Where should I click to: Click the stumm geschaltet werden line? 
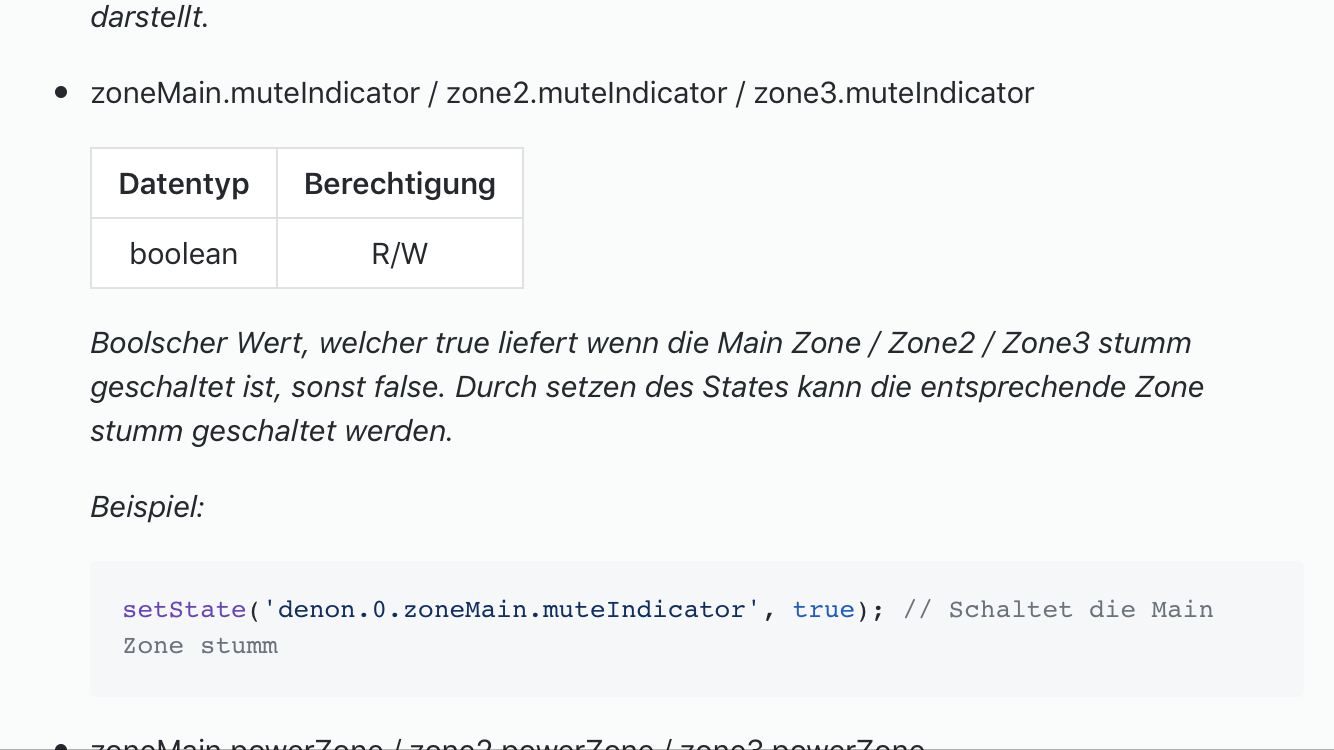(272, 431)
